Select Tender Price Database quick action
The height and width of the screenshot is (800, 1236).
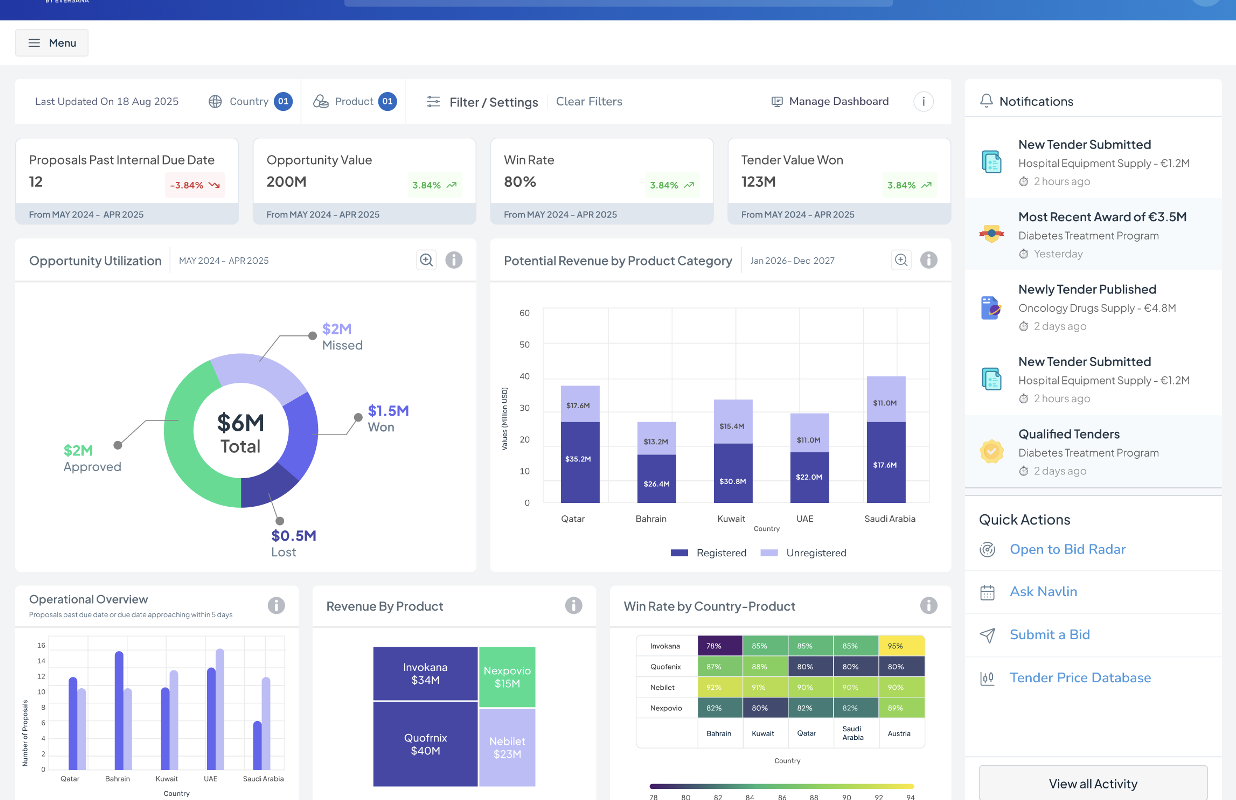tap(1080, 677)
